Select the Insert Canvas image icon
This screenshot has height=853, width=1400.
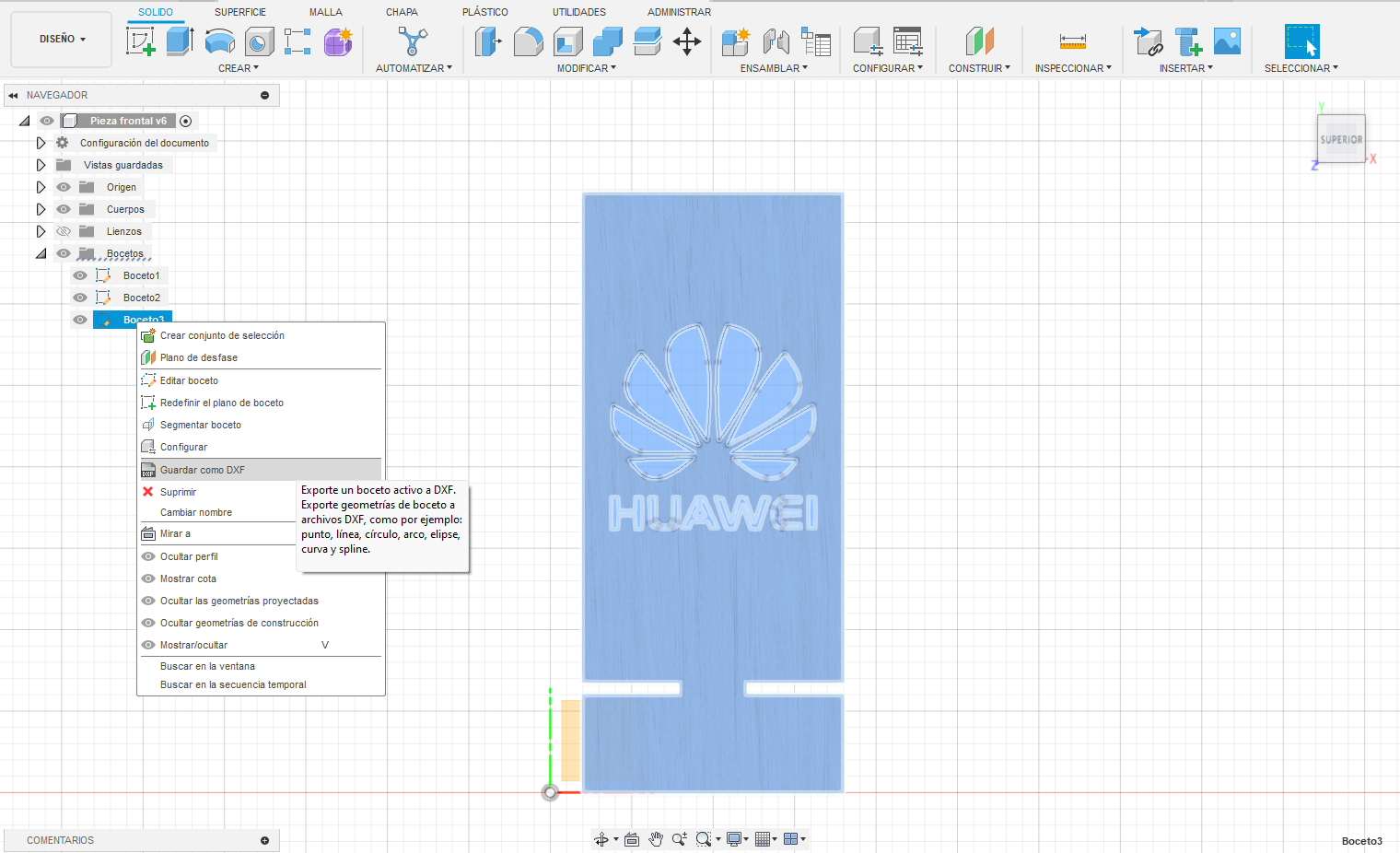[x=1227, y=41]
